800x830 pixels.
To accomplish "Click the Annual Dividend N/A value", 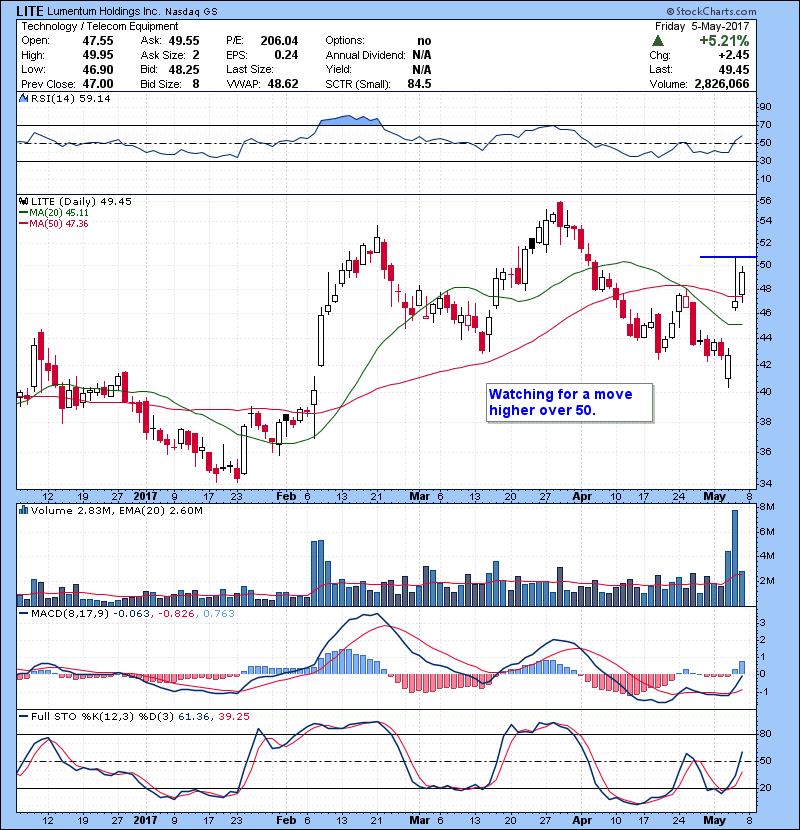I will click(x=421, y=55).
